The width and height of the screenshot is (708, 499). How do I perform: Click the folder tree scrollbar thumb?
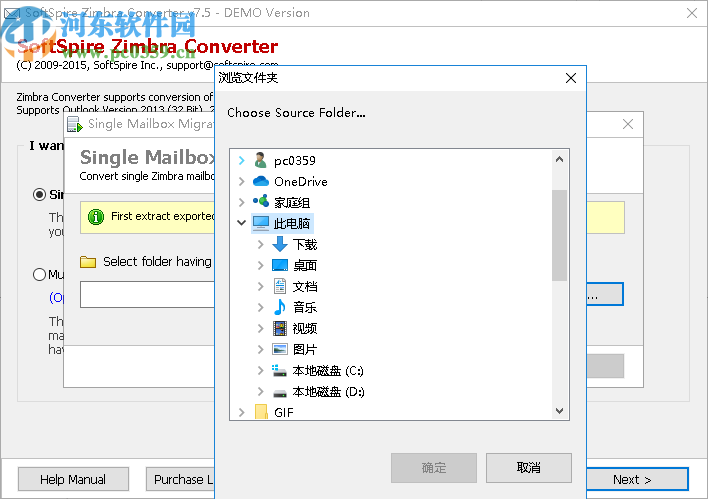[559, 235]
